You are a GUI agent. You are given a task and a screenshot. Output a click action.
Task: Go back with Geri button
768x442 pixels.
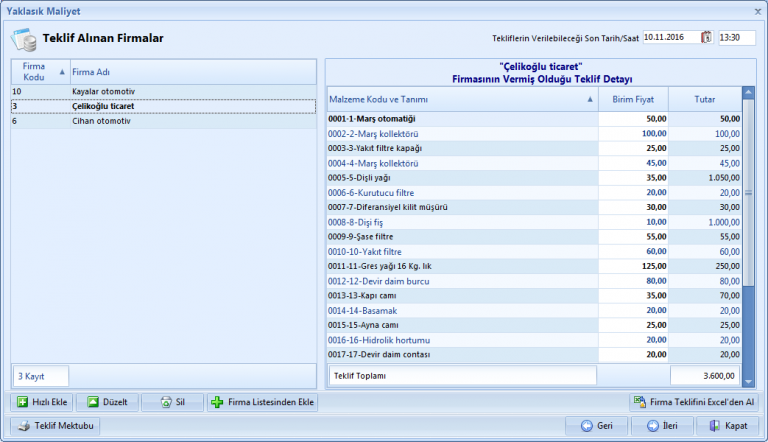(596, 425)
